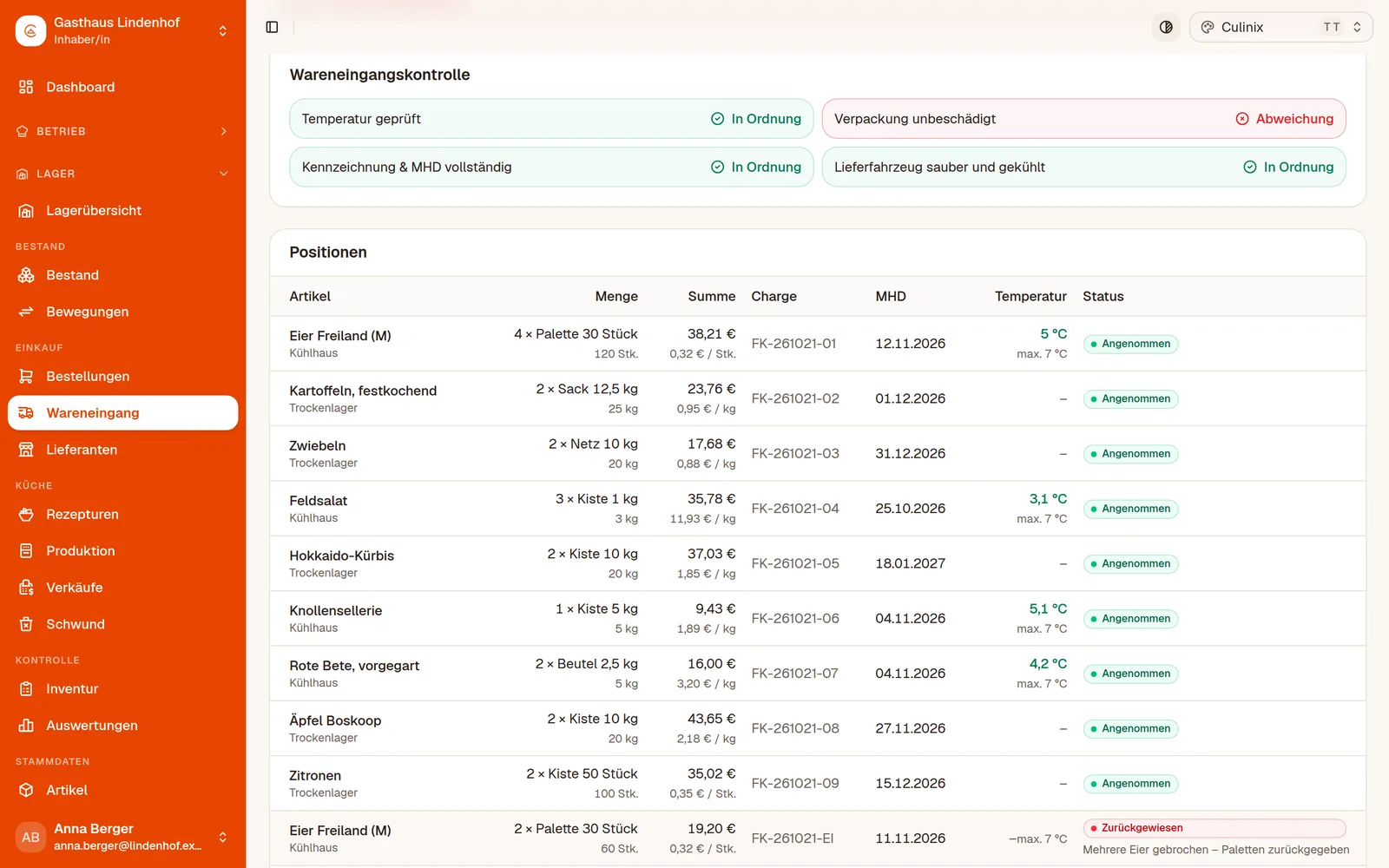Viewport: 1389px width, 868px height.
Task: Click the Lieferanten store icon
Action: (x=26, y=450)
